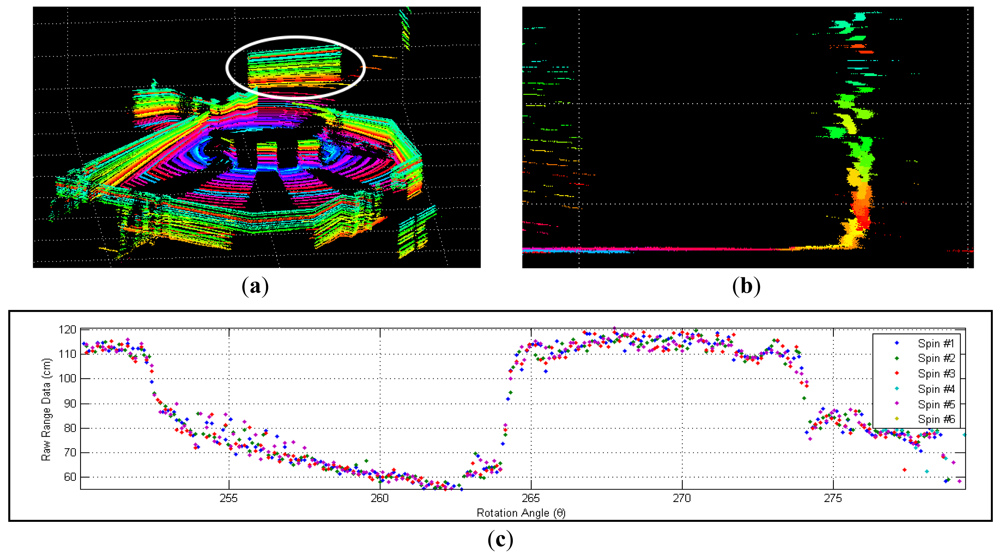The image size is (1000, 558).
Task: Click the circled wall in point cloud (a)
Action: point(295,67)
